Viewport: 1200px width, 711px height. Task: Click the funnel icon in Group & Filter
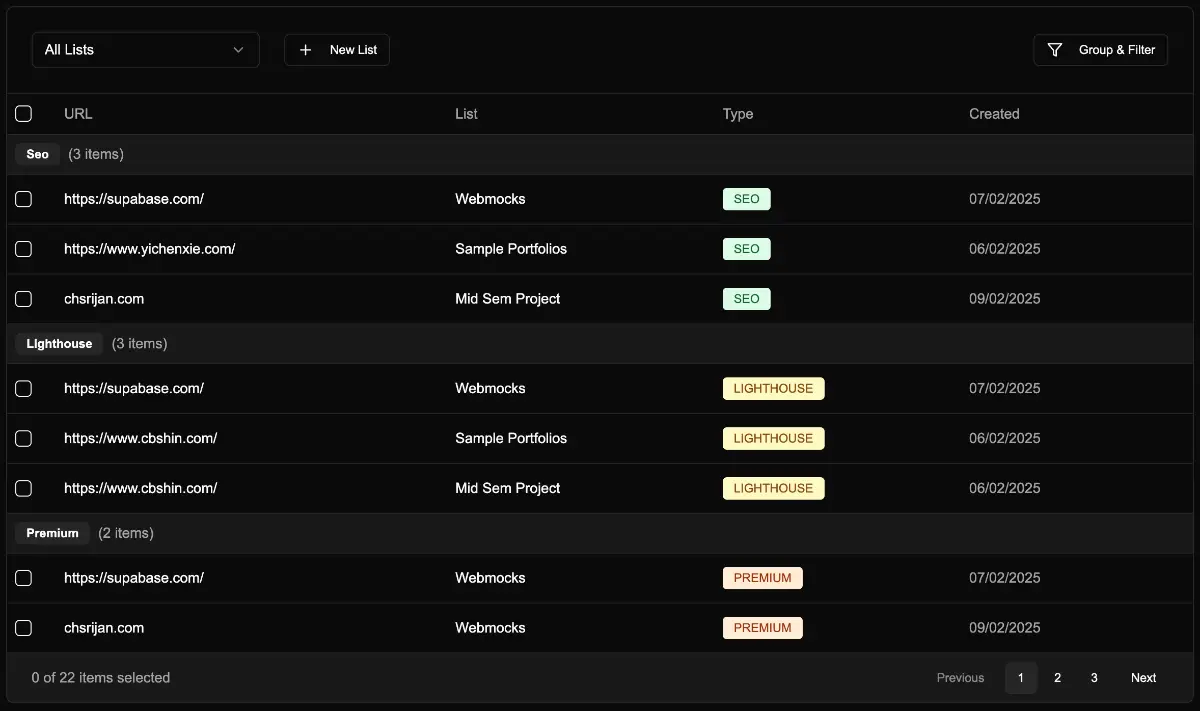click(x=1054, y=50)
